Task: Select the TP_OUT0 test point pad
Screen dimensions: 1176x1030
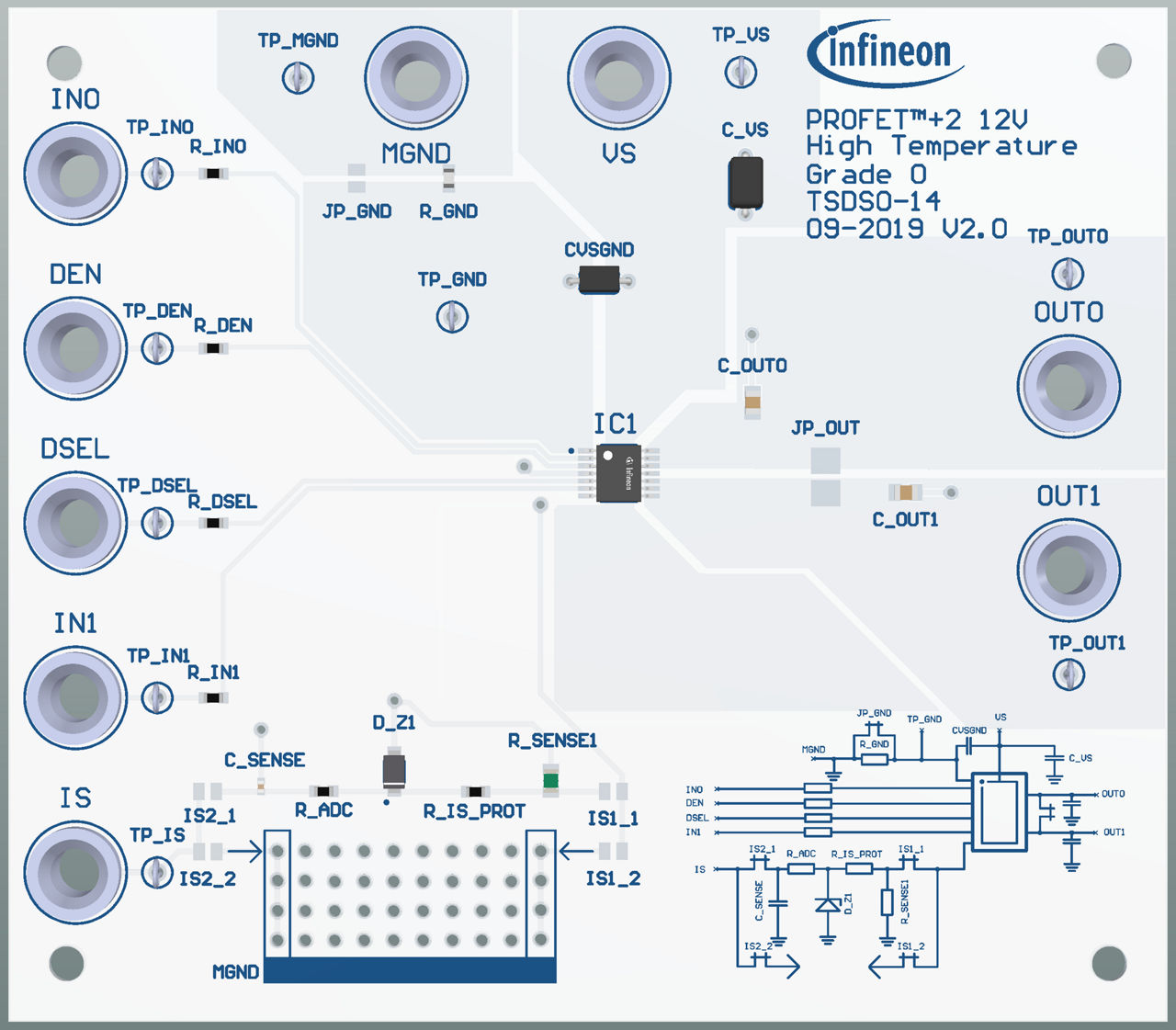Action: click(1068, 273)
